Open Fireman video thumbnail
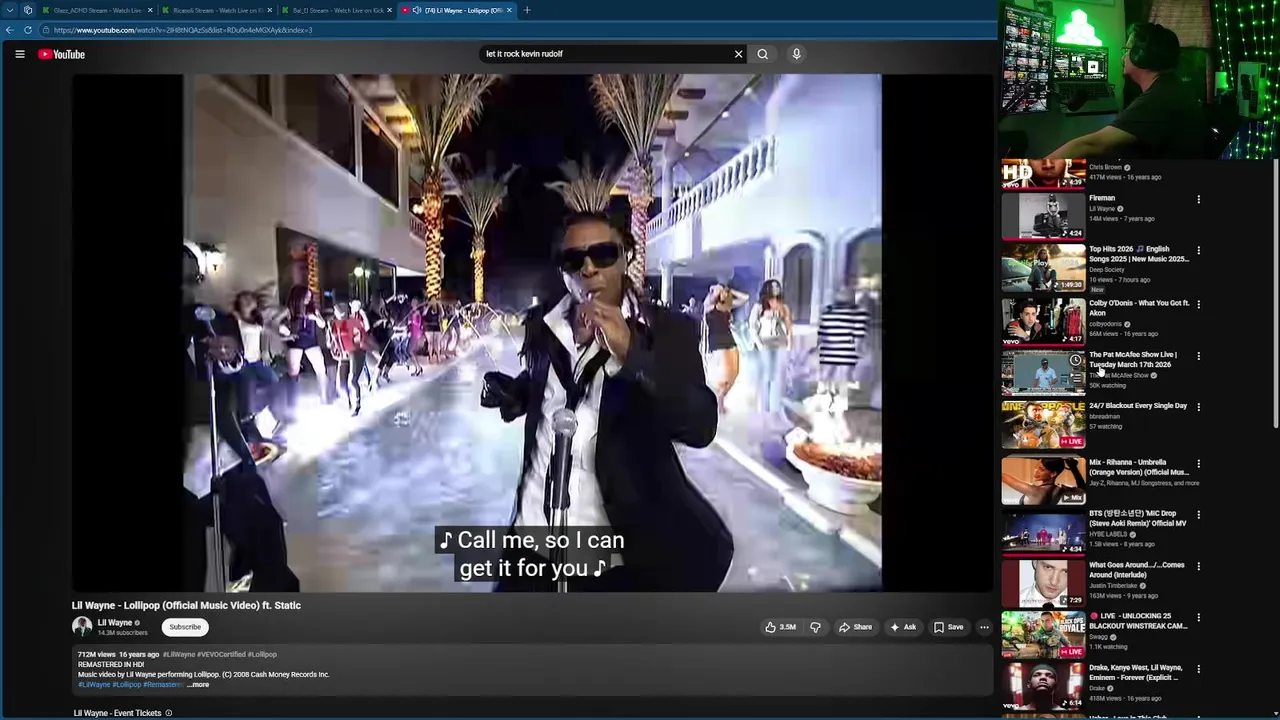 coord(1044,215)
